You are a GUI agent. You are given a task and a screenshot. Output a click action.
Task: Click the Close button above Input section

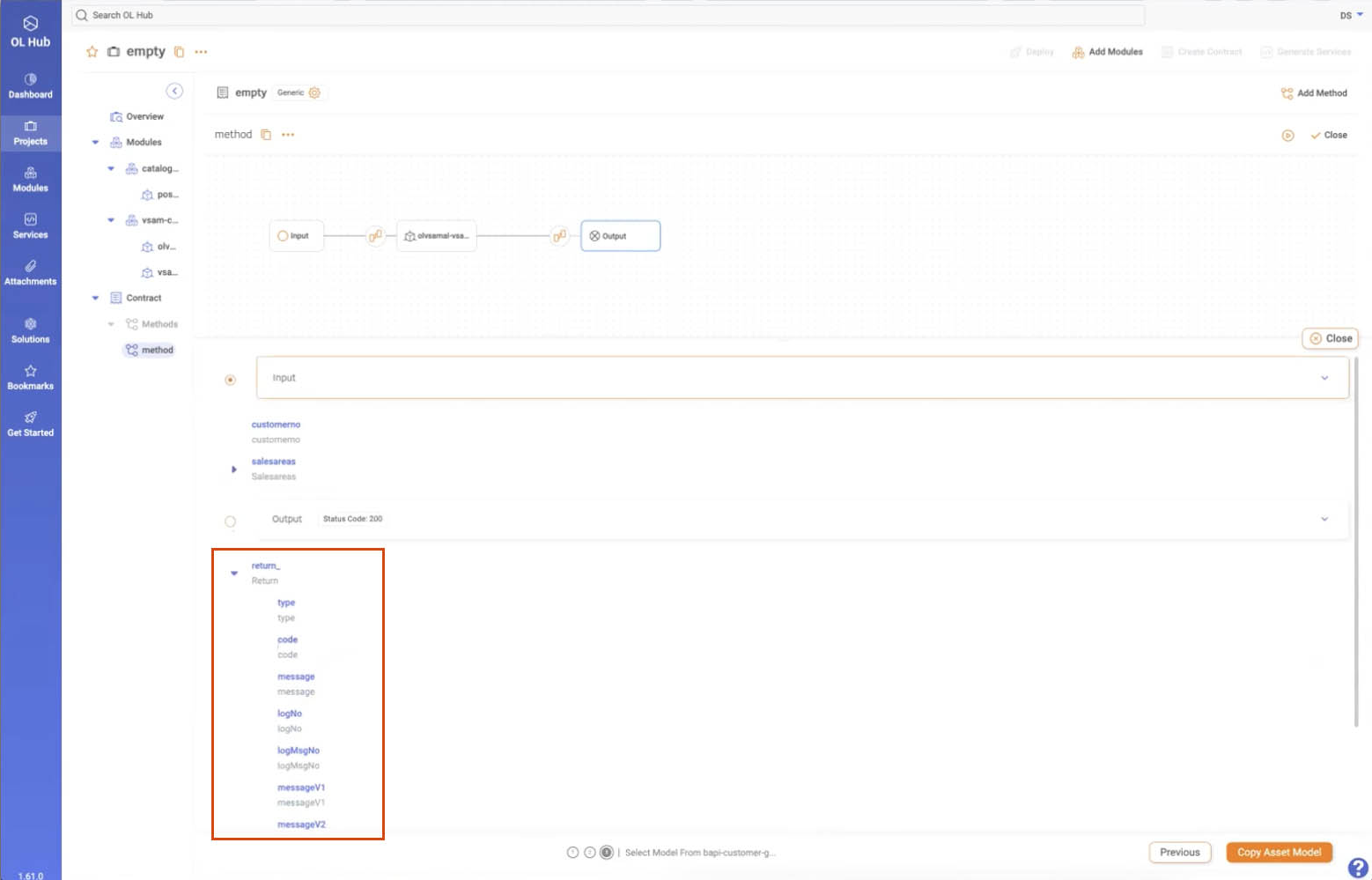1331,338
